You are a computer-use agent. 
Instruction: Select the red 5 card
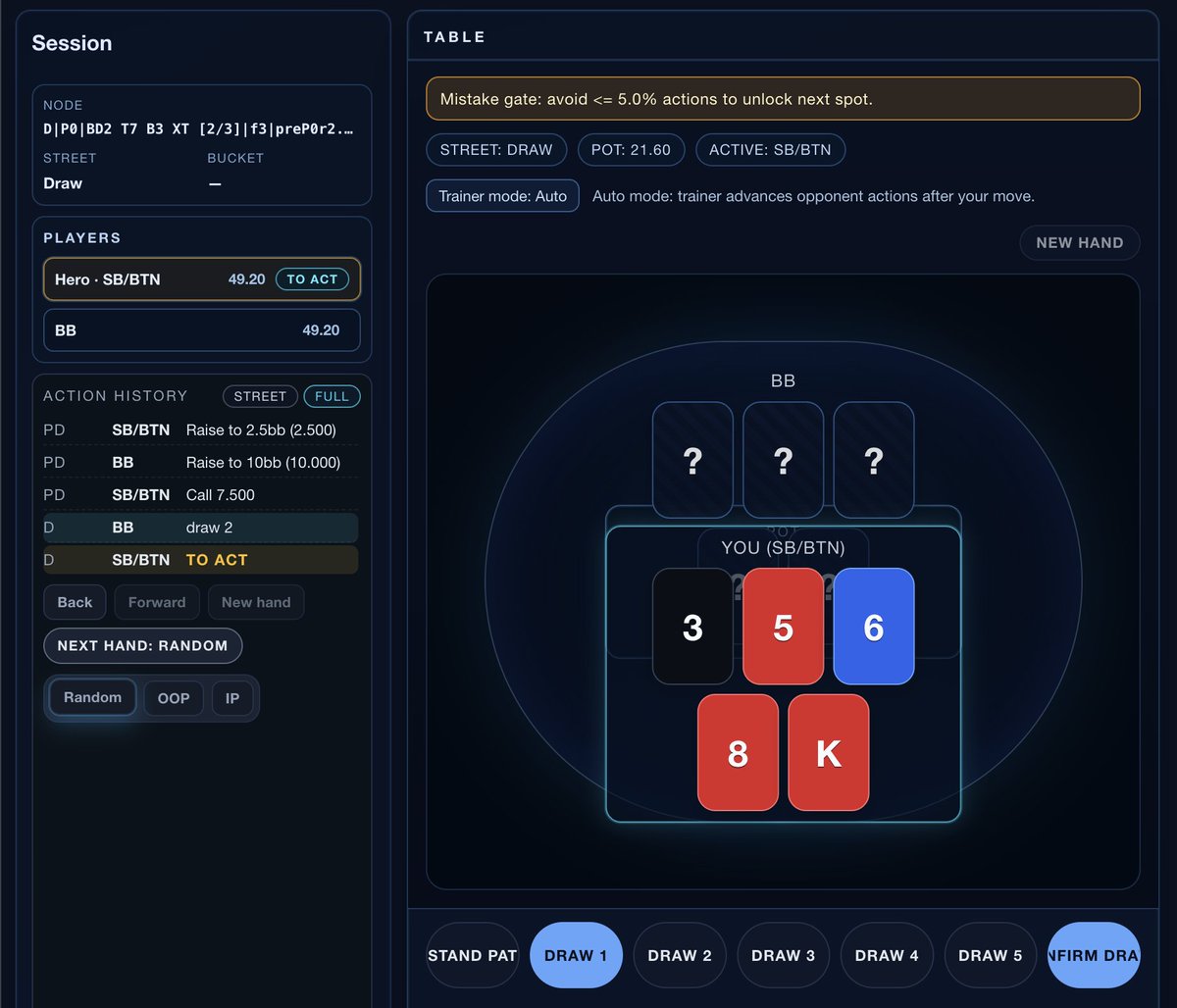pyautogui.click(x=783, y=627)
